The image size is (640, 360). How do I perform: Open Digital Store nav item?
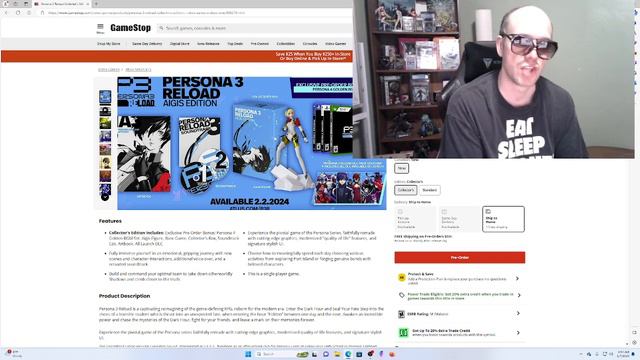point(180,44)
